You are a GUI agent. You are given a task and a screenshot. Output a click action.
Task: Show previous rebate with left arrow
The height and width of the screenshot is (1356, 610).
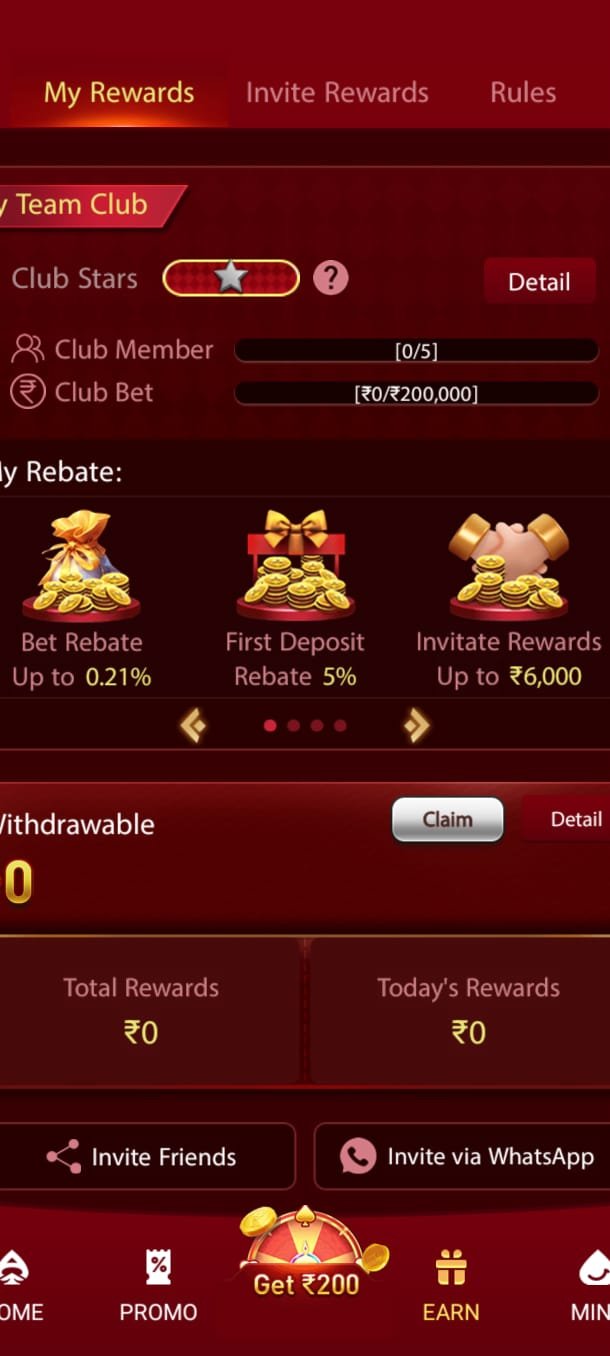[x=192, y=725]
